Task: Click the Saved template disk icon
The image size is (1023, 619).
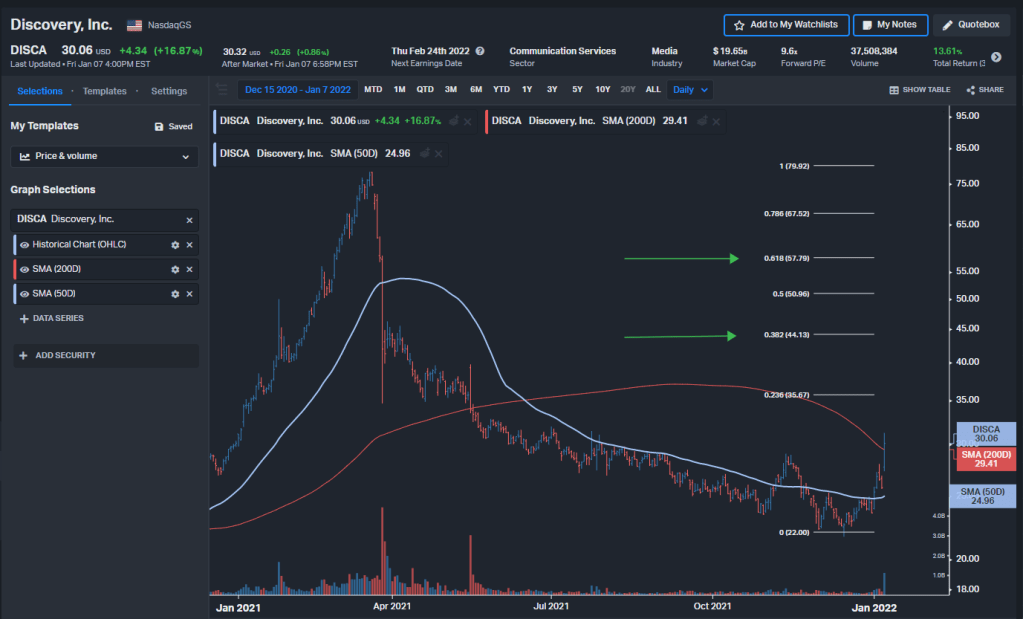Action: 159,127
